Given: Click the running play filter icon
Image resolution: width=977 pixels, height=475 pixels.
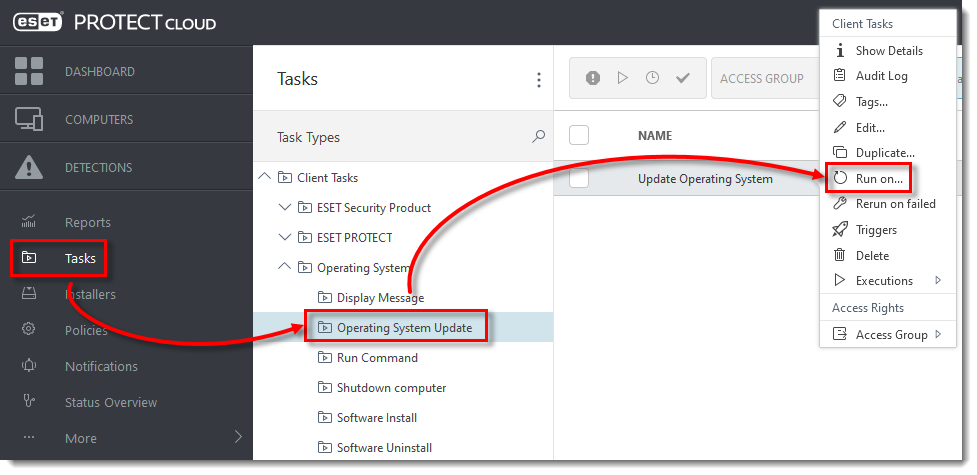Looking at the screenshot, I should tap(622, 78).
